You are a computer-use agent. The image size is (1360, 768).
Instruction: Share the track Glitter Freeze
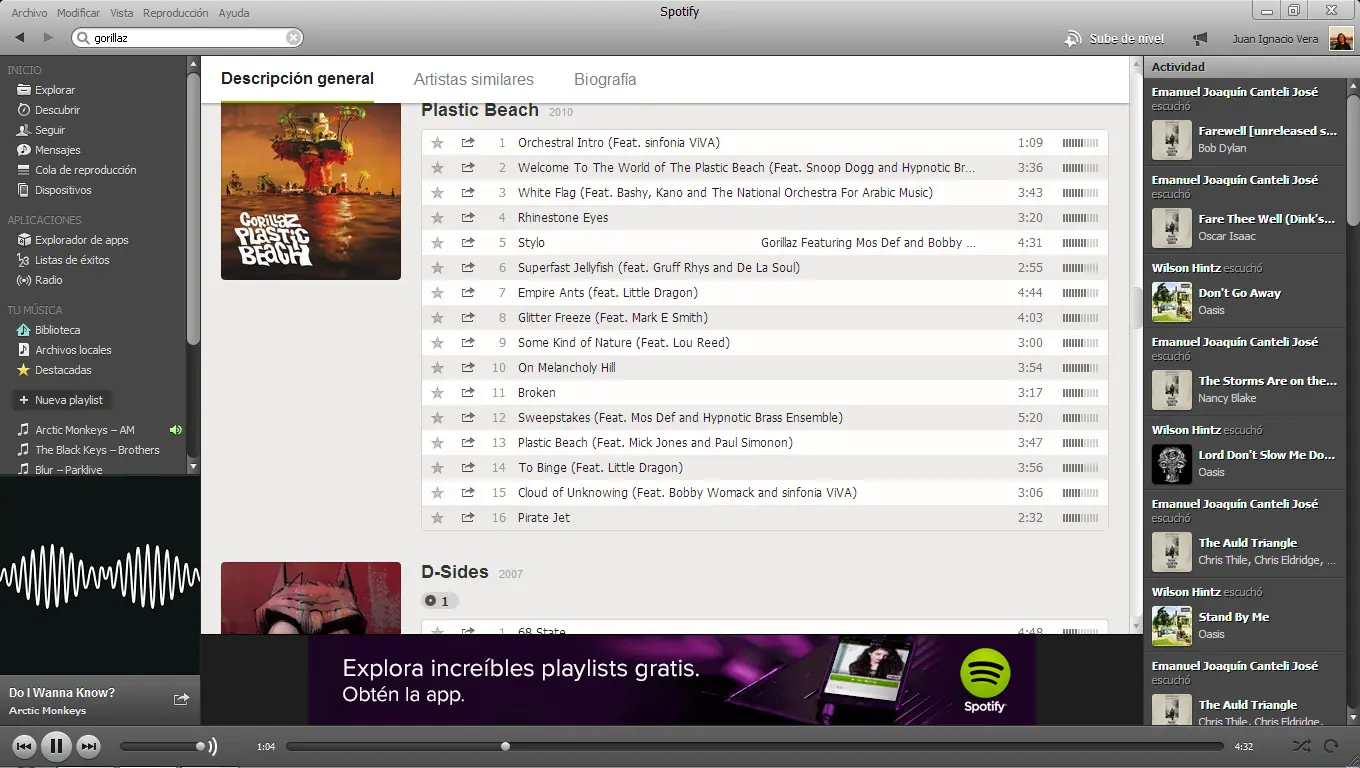tap(468, 317)
